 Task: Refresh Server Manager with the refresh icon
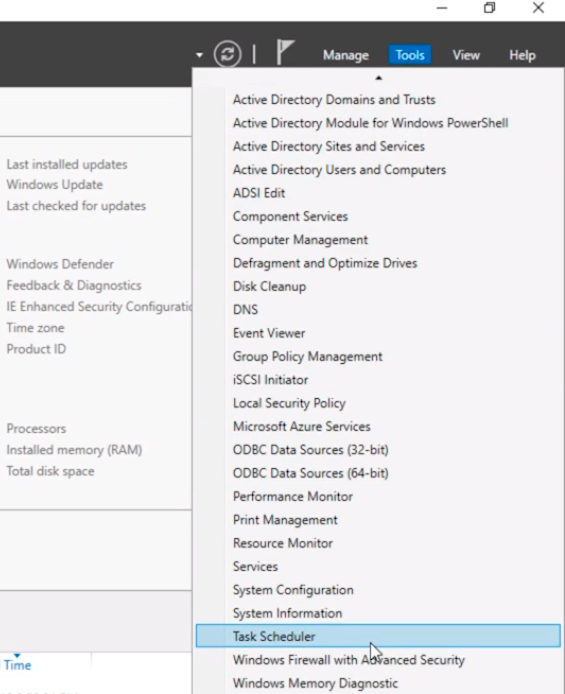(x=227, y=54)
